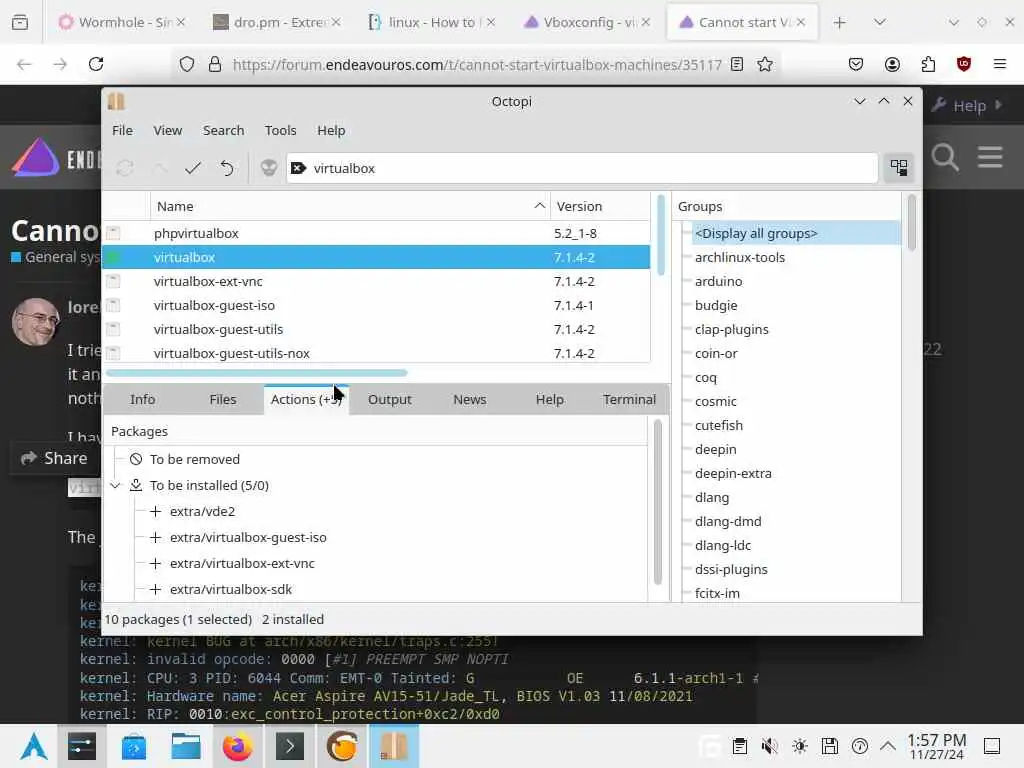Click the Share button on the forum post
Screen dimensions: 1024x768
(55, 458)
